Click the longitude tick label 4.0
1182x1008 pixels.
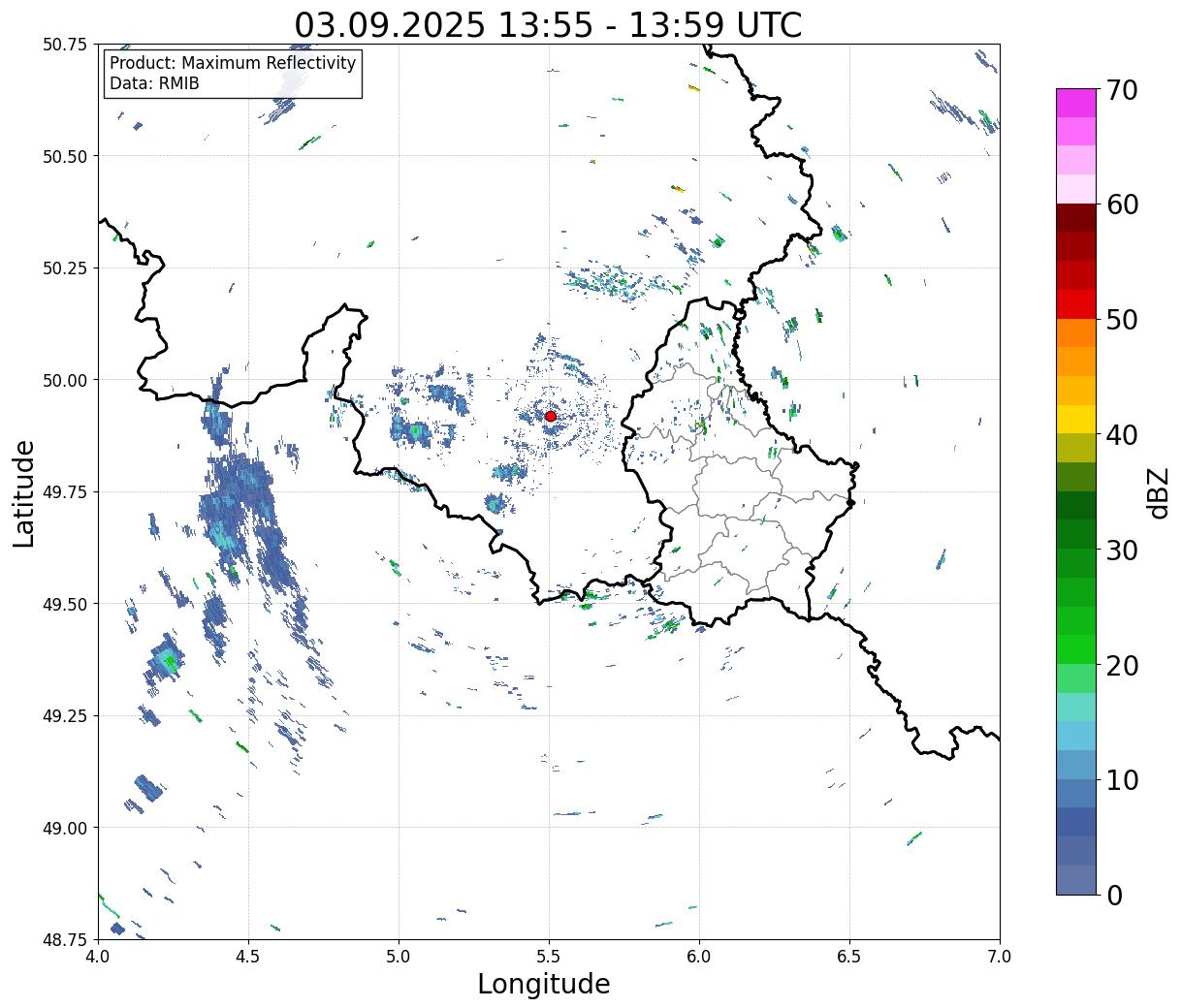point(98,956)
